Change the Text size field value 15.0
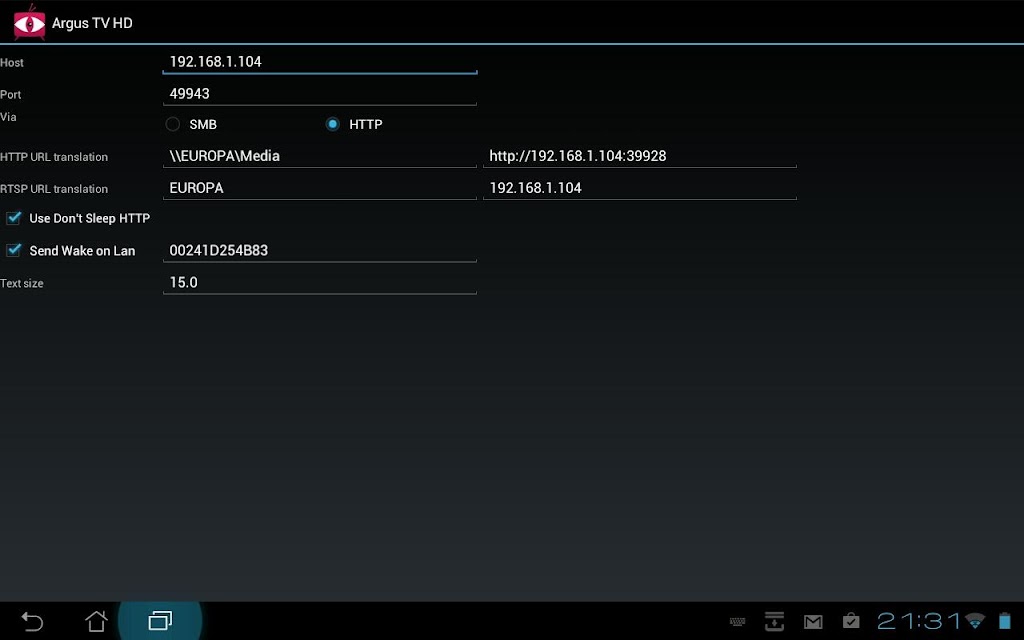This screenshot has height=640, width=1024. click(319, 282)
